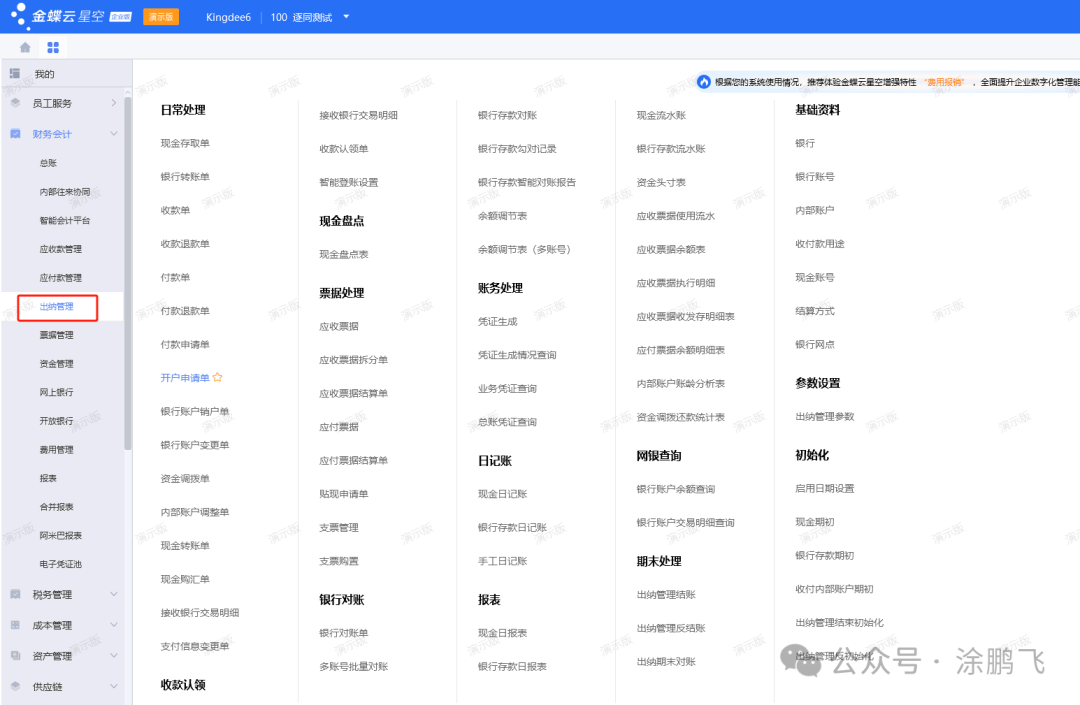Viewport: 1080px width, 705px height.
Task: Collapse the 财务会计 section chevron
Action: click(113, 134)
